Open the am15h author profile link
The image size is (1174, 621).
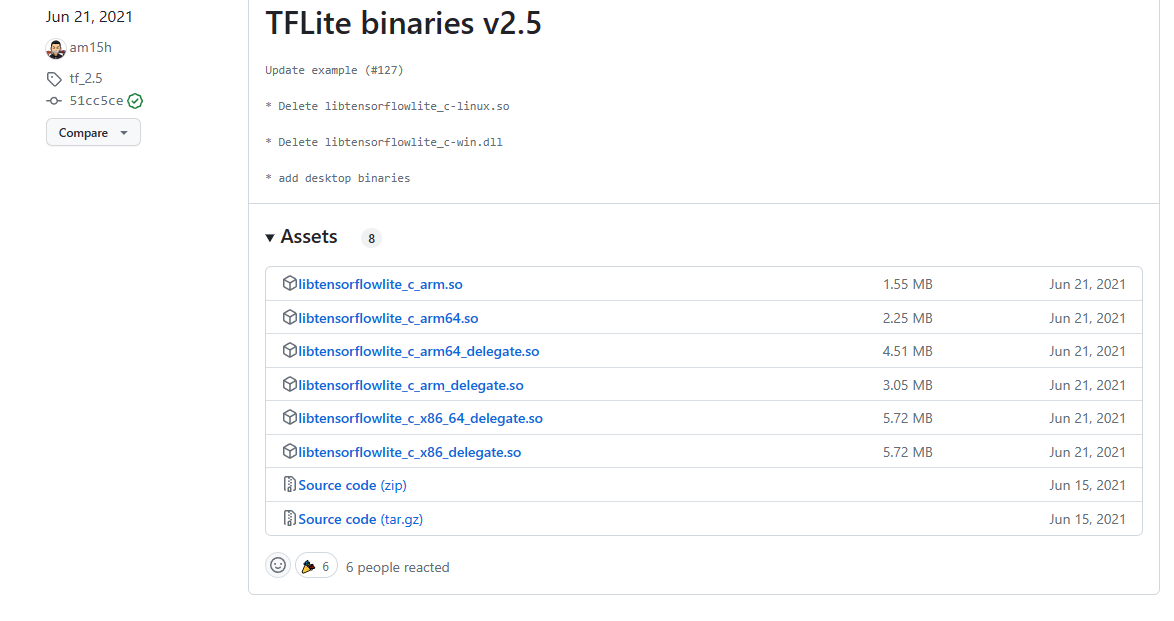pos(91,47)
